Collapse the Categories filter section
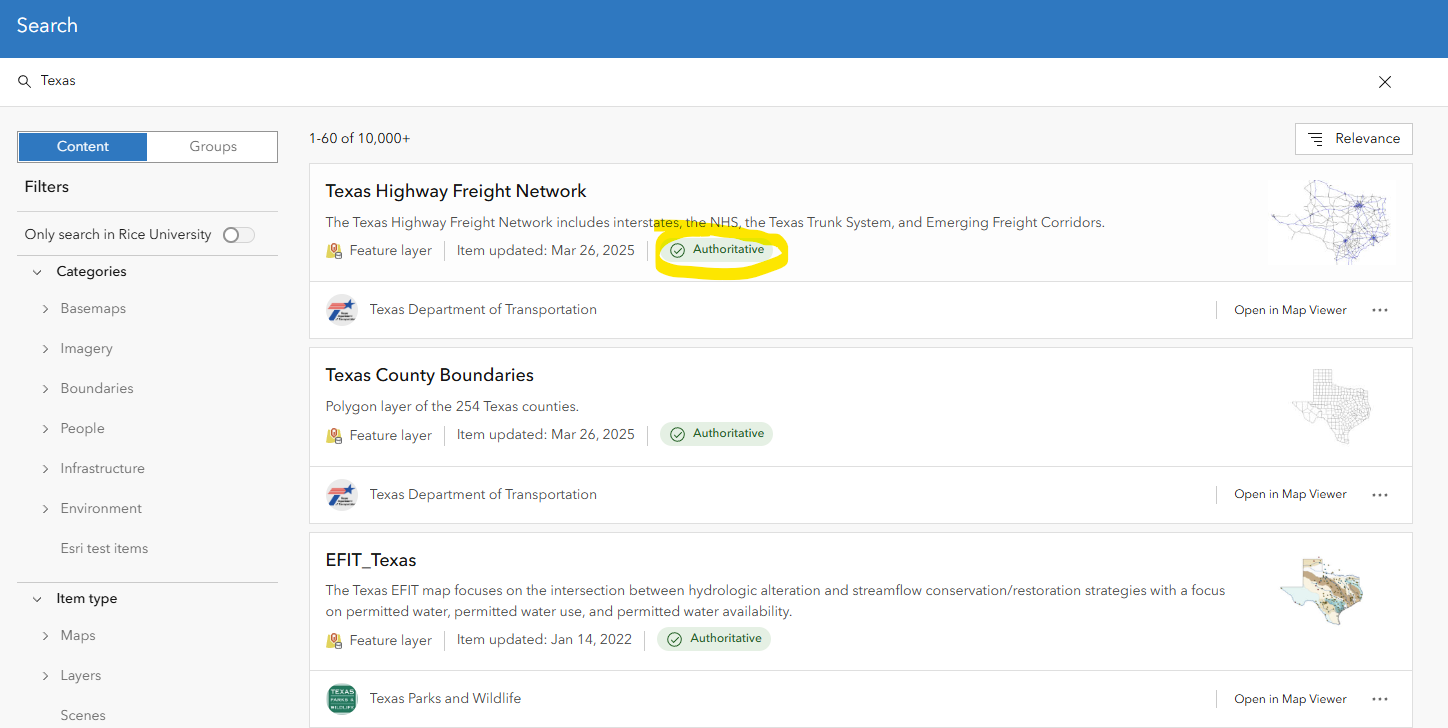 tap(37, 272)
